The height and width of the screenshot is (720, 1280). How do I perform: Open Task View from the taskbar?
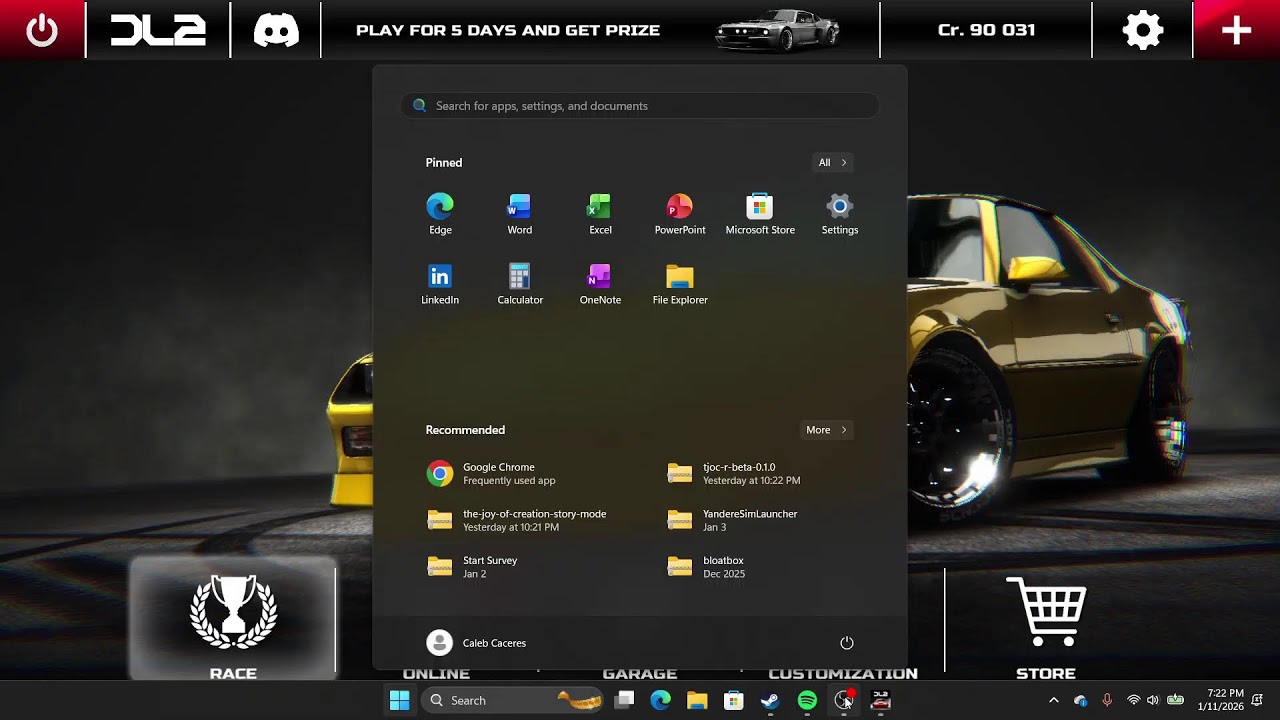click(624, 700)
